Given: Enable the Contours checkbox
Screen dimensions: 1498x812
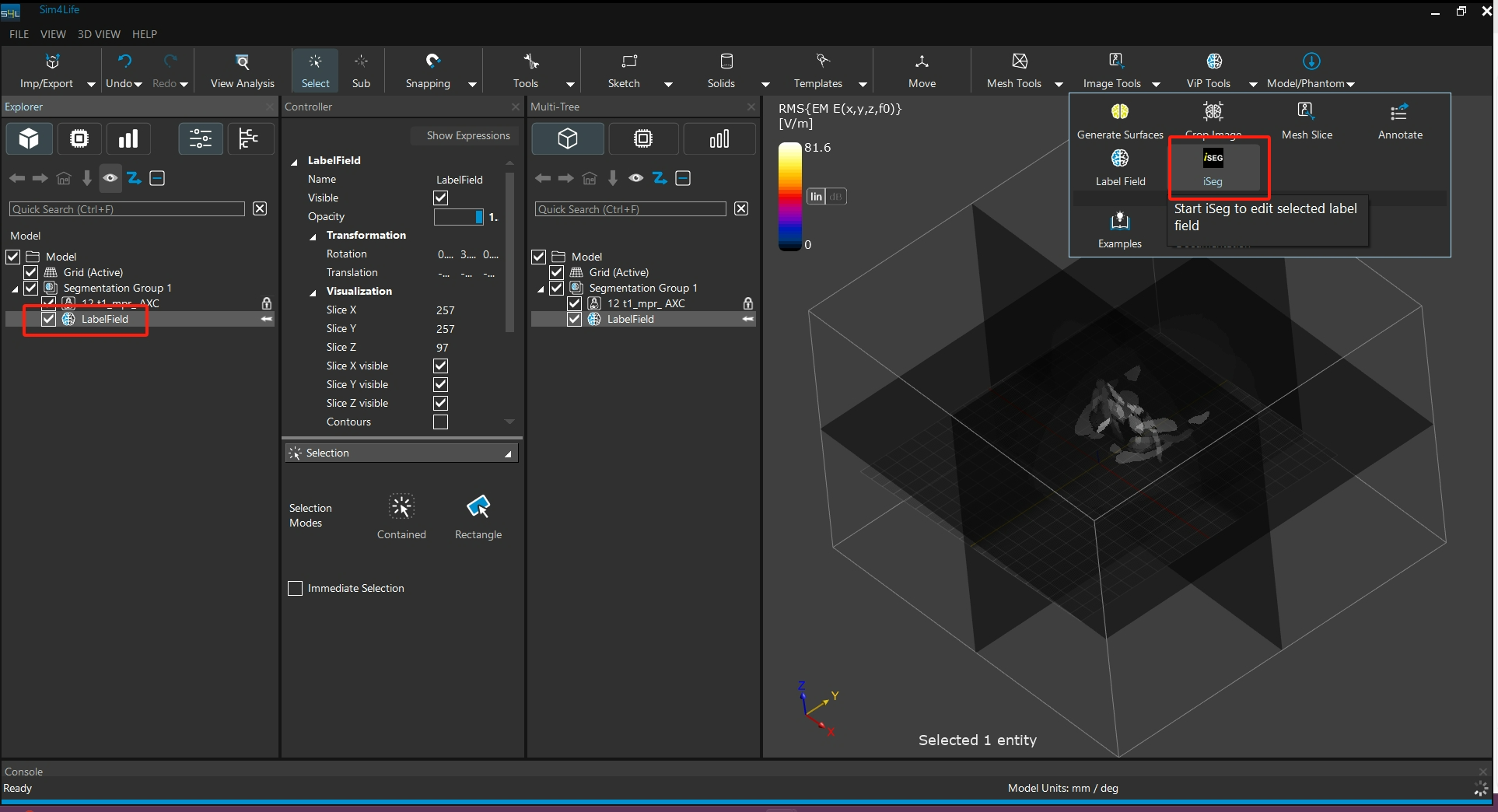Looking at the screenshot, I should (440, 422).
